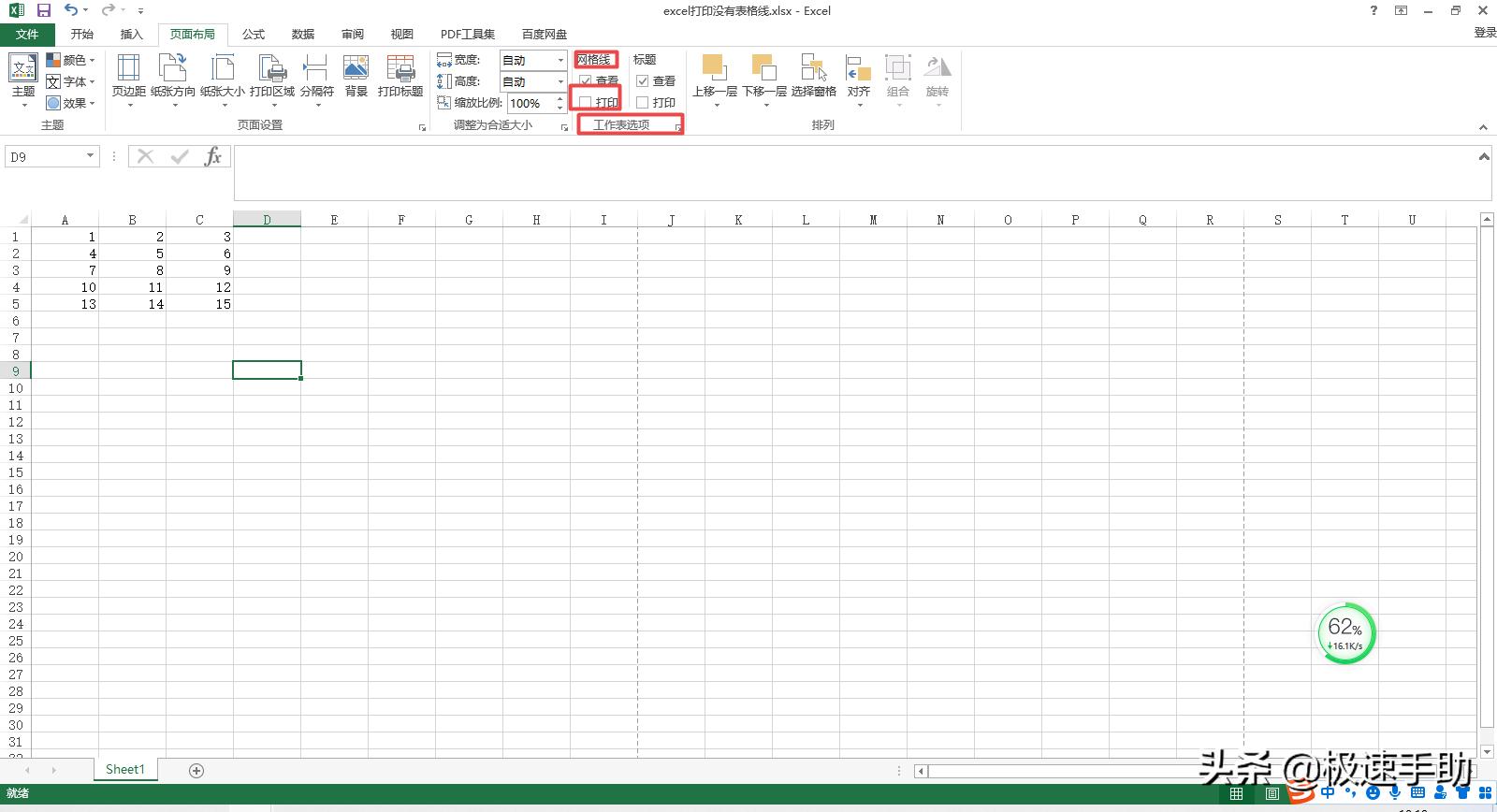Click the 登录 sign-in link
Image resolution: width=1497 pixels, height=812 pixels.
click(1485, 33)
